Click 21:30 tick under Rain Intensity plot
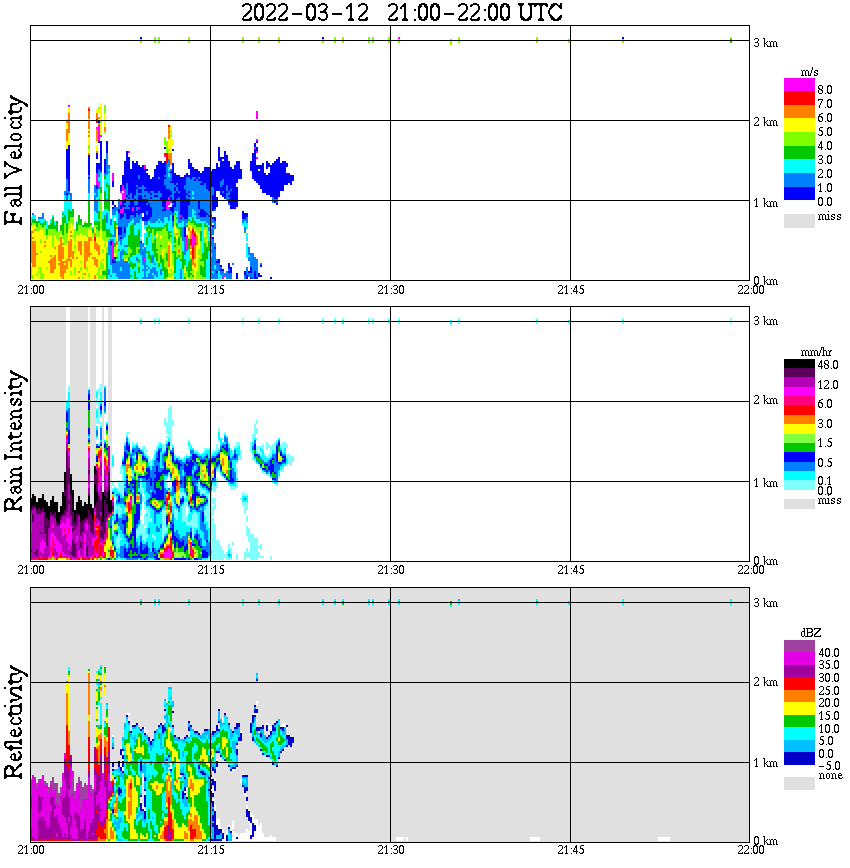 click(390, 570)
